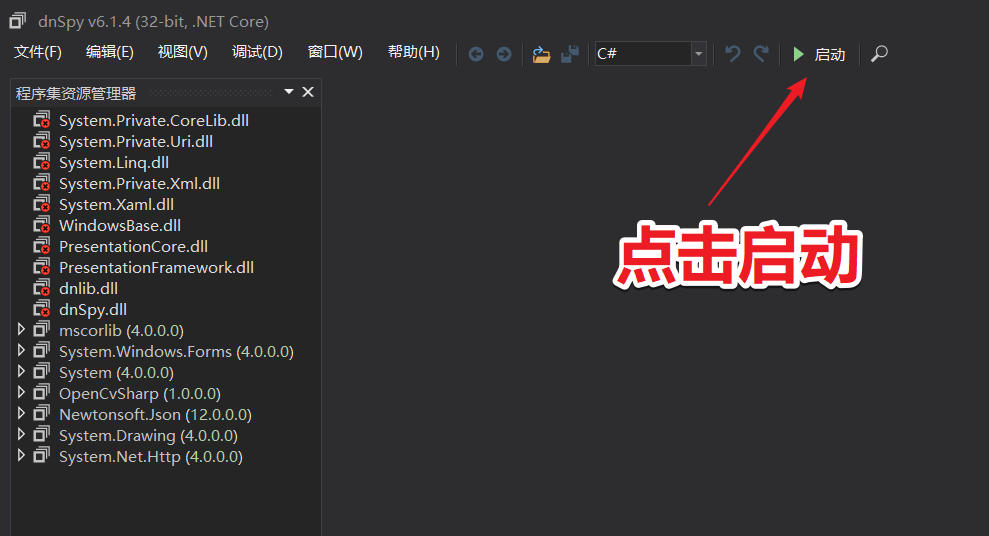The width and height of the screenshot is (989, 536).
Task: Select PresentationCore.dll entry
Action: pyautogui.click(x=133, y=247)
